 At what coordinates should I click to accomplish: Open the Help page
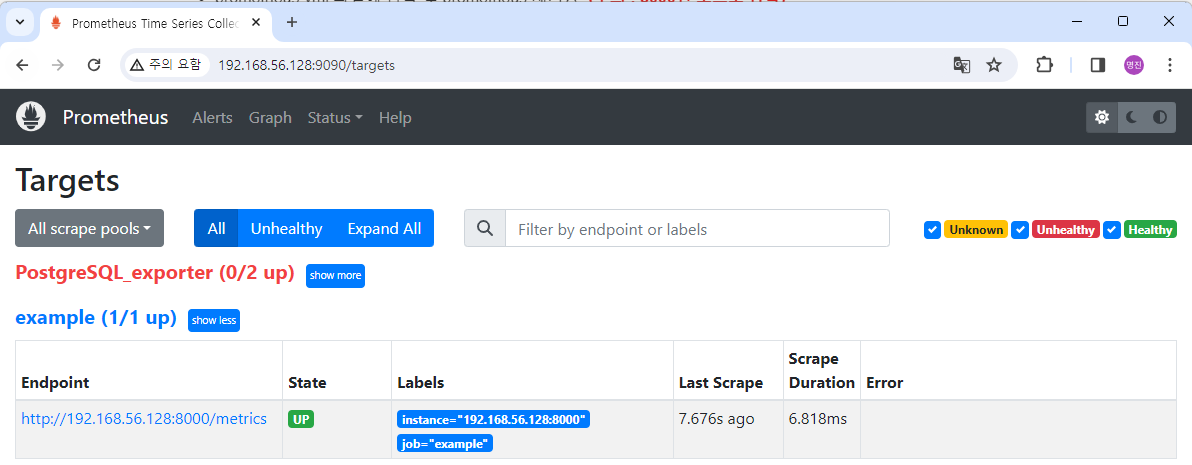click(395, 118)
